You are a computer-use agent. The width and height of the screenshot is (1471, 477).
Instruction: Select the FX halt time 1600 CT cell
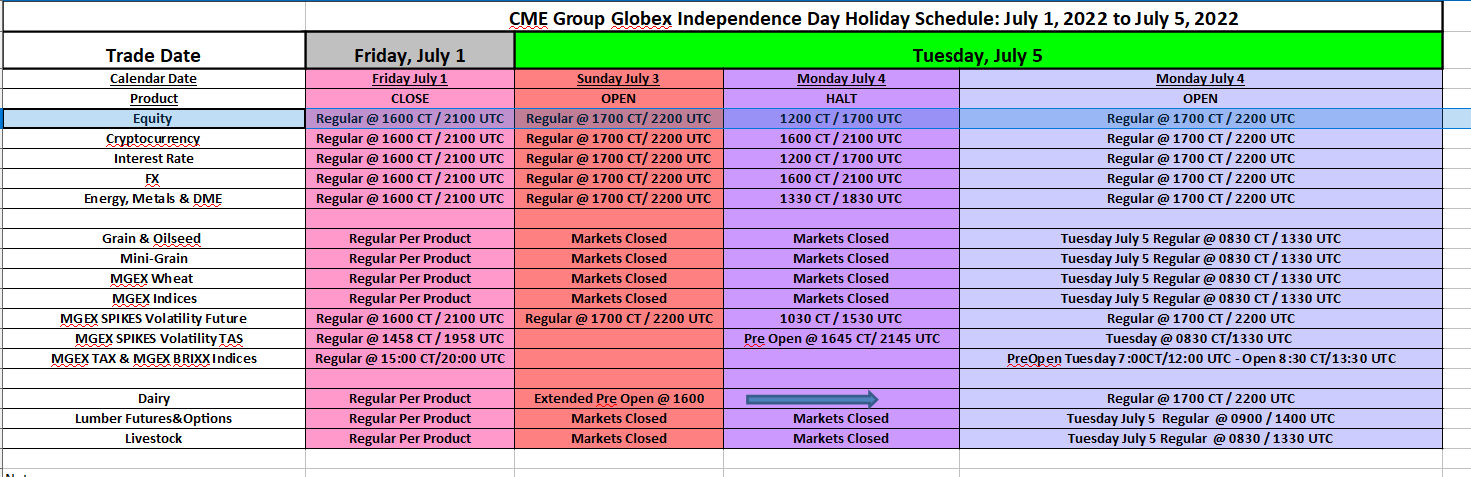[841, 179]
